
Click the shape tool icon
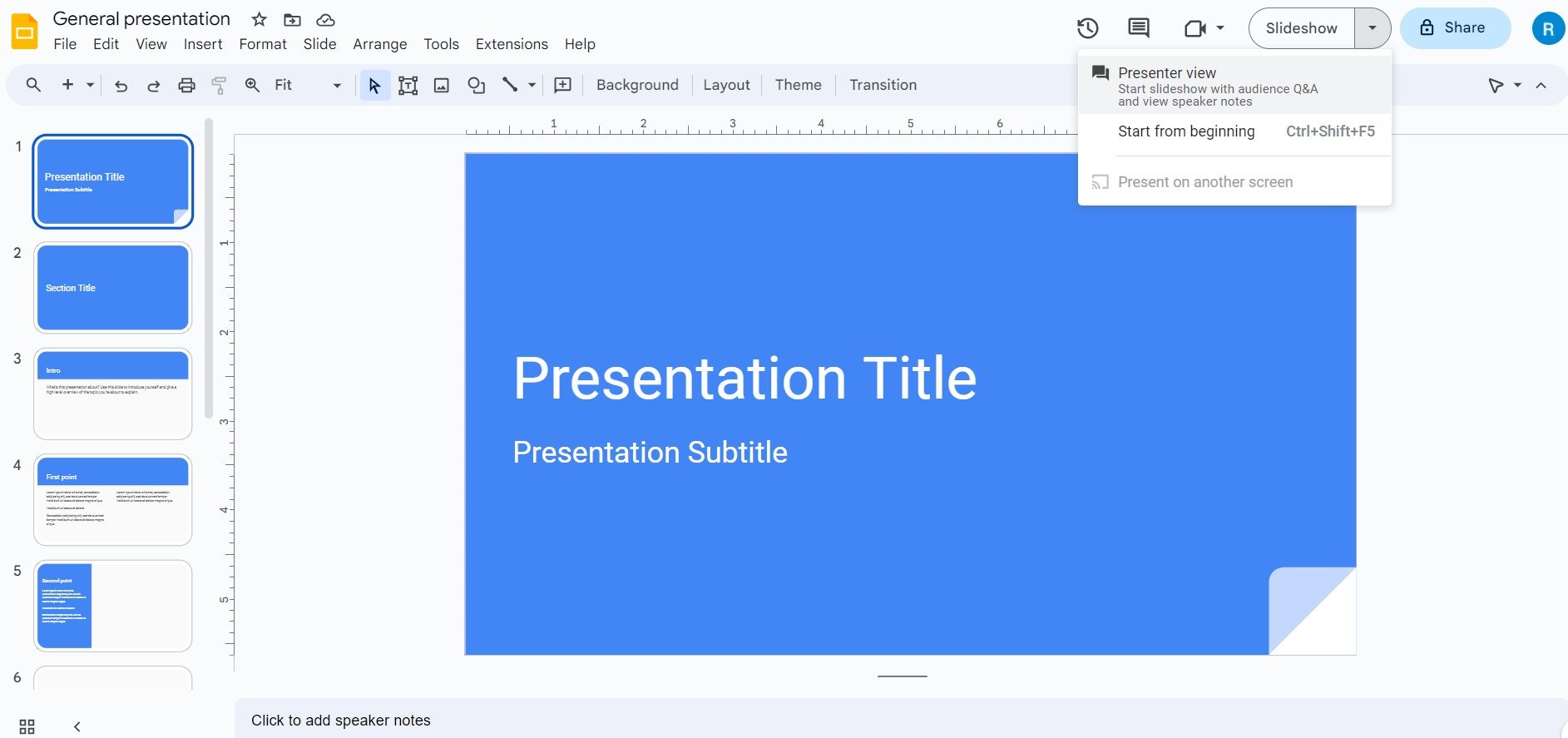point(476,85)
